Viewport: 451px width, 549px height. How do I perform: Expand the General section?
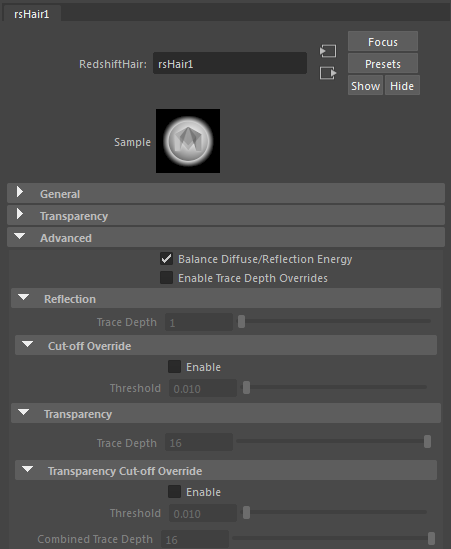pos(226,194)
